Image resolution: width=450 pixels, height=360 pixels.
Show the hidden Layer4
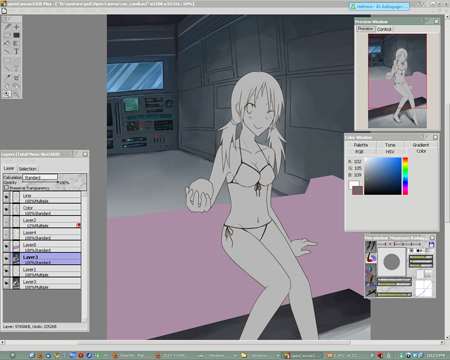tap(6, 234)
